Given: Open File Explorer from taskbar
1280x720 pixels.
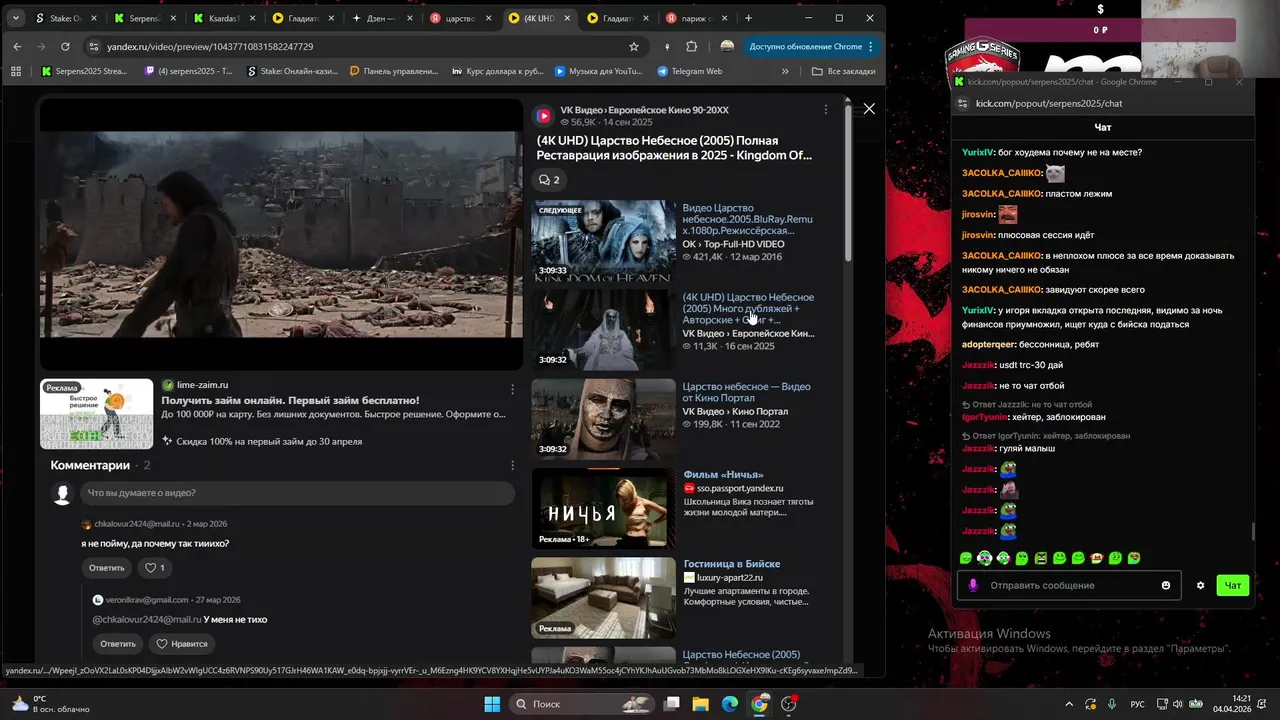Looking at the screenshot, I should pos(700,704).
